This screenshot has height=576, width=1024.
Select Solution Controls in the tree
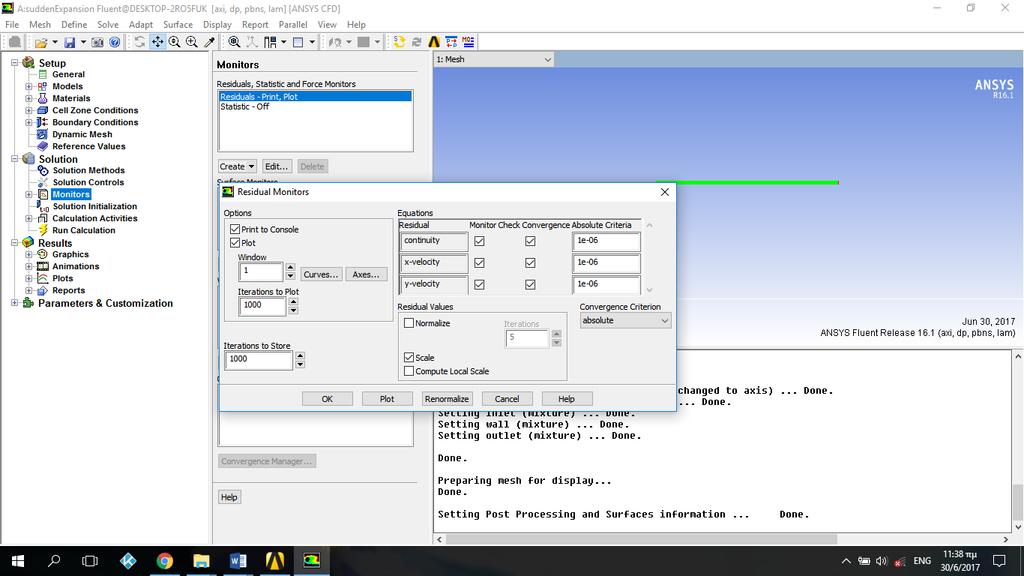[x=88, y=182]
